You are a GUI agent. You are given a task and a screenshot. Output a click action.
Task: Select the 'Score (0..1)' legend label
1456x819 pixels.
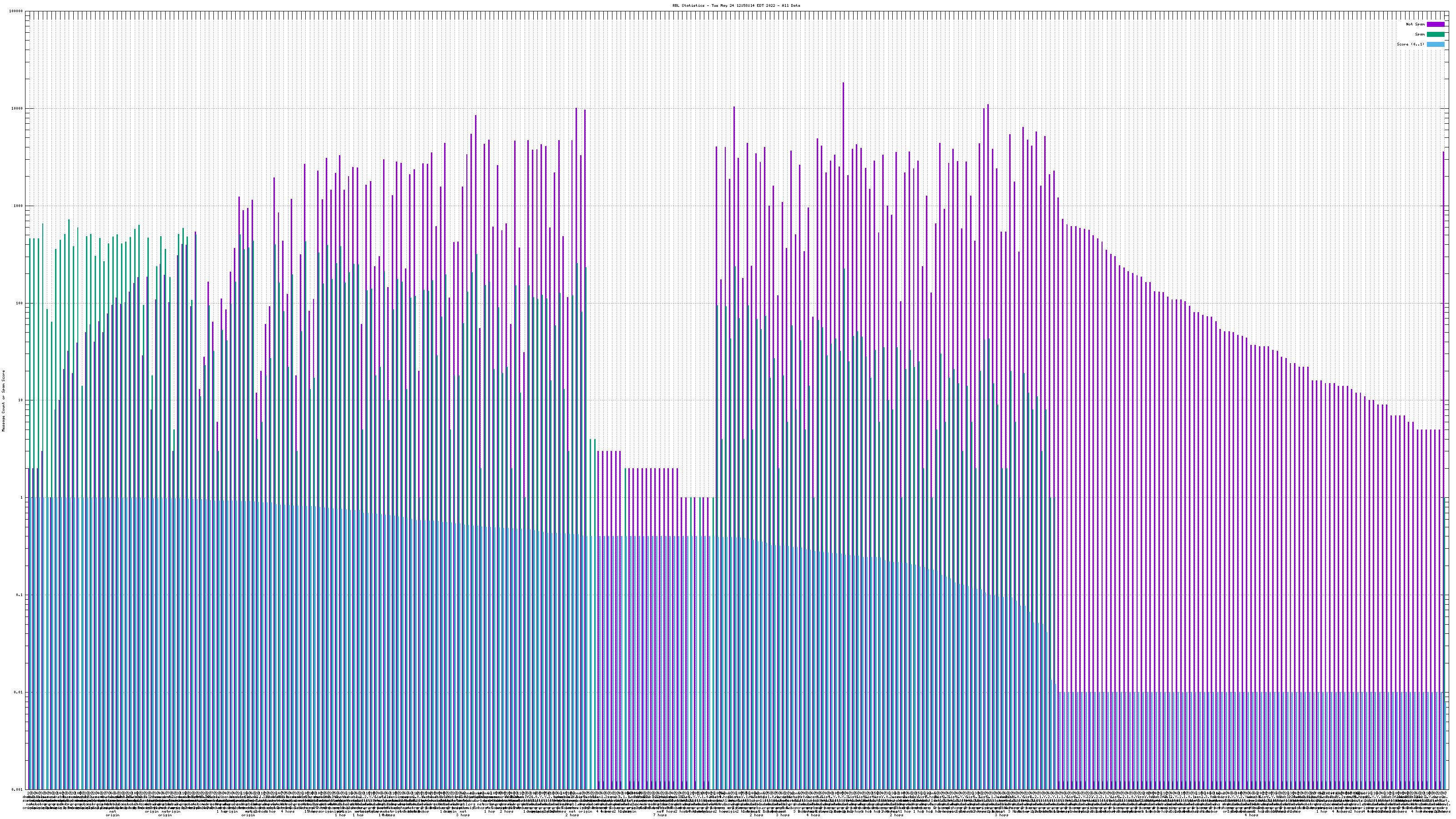(1411, 44)
